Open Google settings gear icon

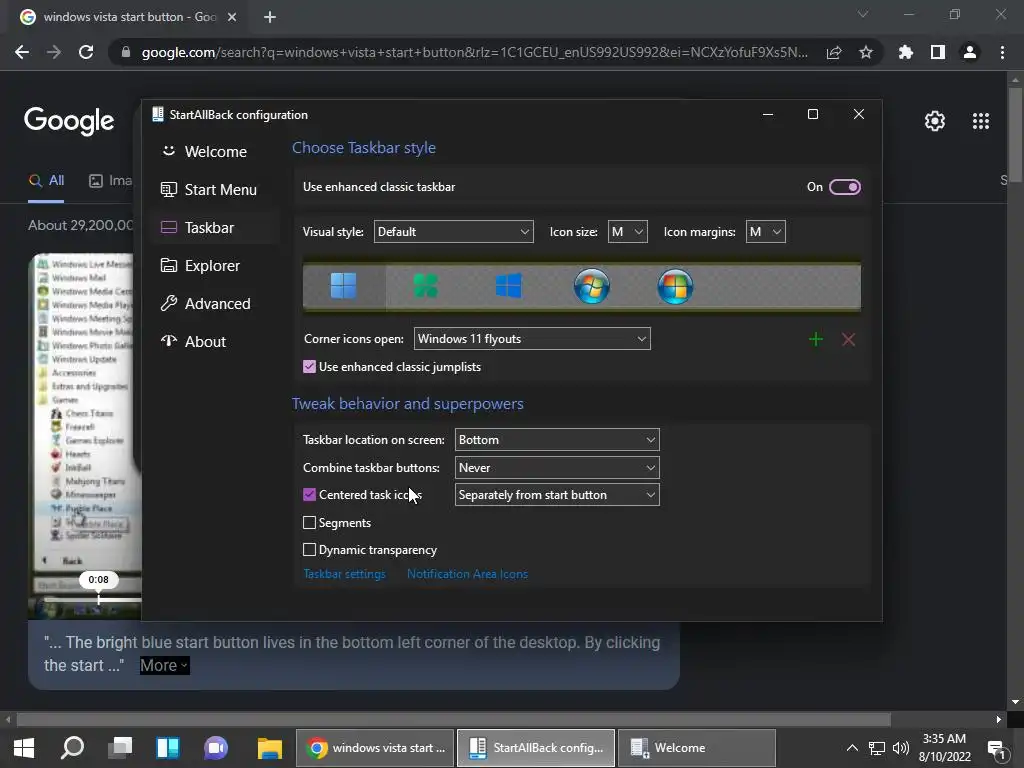tap(935, 121)
